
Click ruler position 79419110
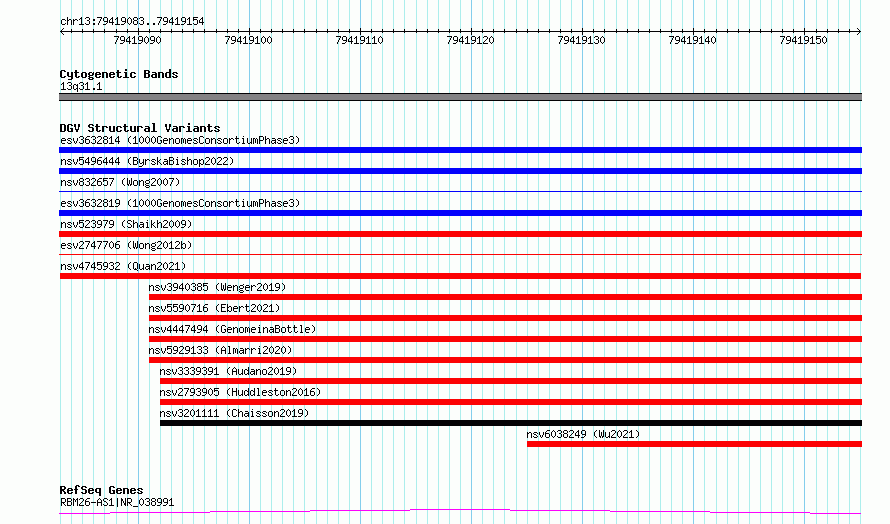pos(359,40)
